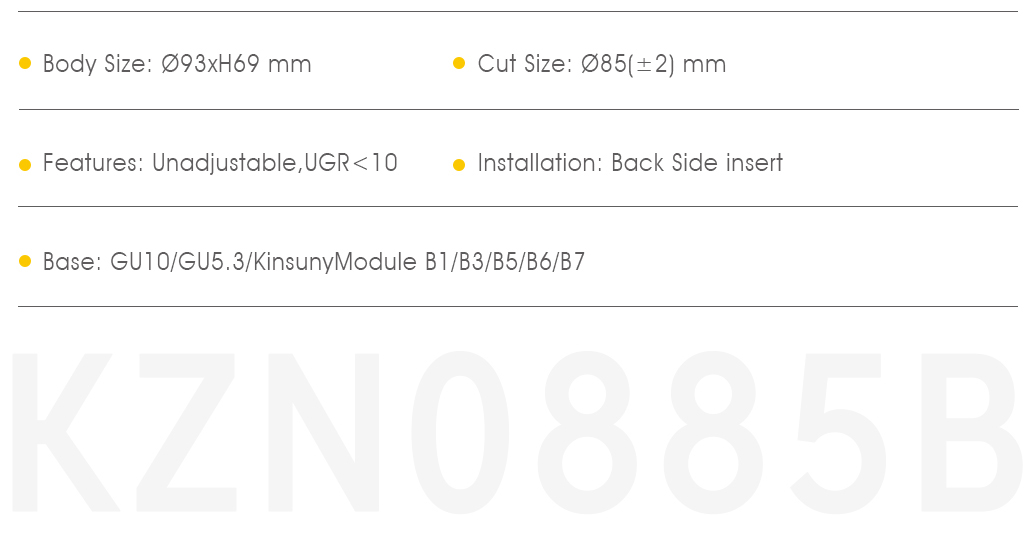
Task: Click the Ø93xH69 mm dimension value
Action: [236, 64]
